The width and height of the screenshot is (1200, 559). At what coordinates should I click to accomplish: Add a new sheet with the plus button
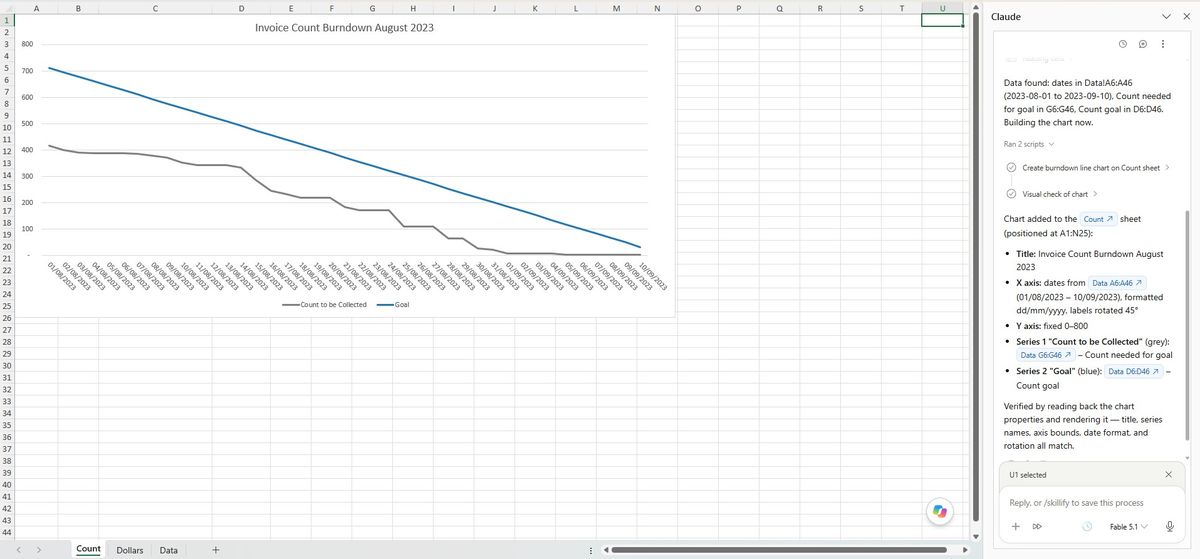click(x=216, y=550)
